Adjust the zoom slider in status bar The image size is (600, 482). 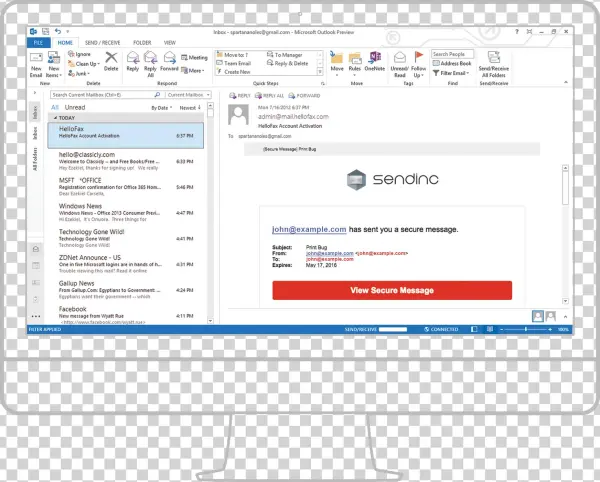(526, 329)
